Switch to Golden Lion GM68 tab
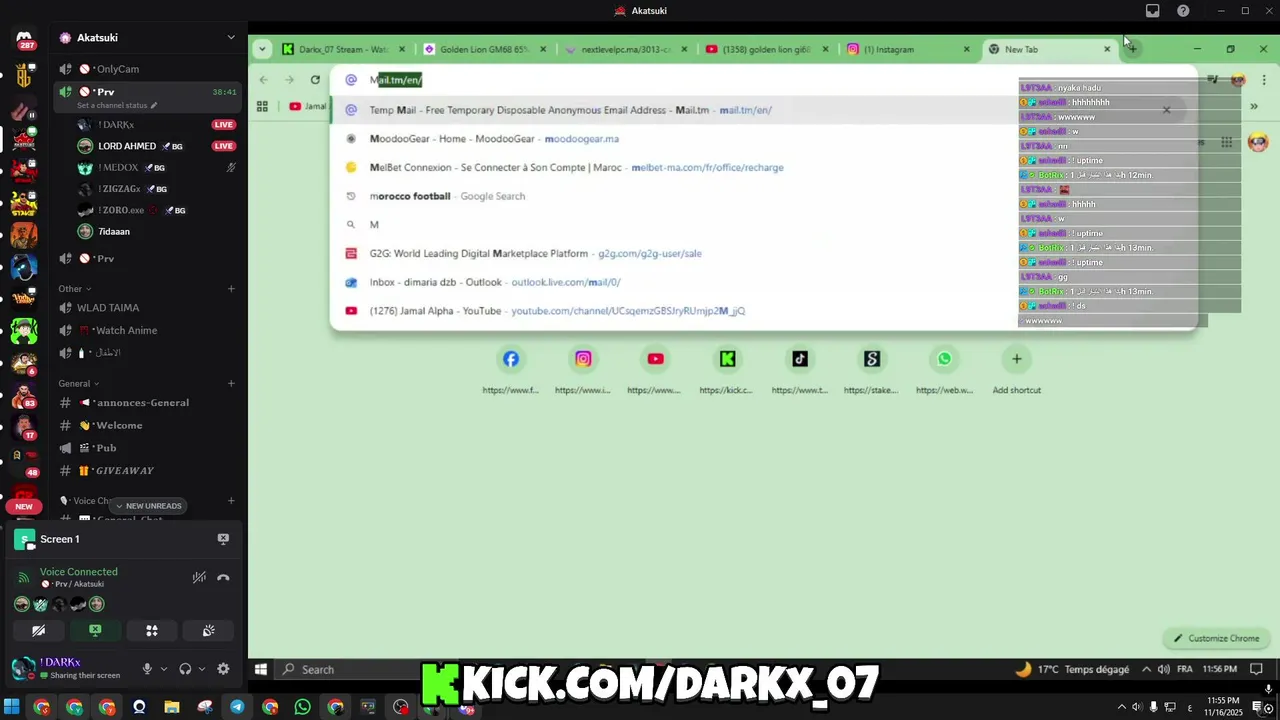The image size is (1280, 720). [x=486, y=49]
